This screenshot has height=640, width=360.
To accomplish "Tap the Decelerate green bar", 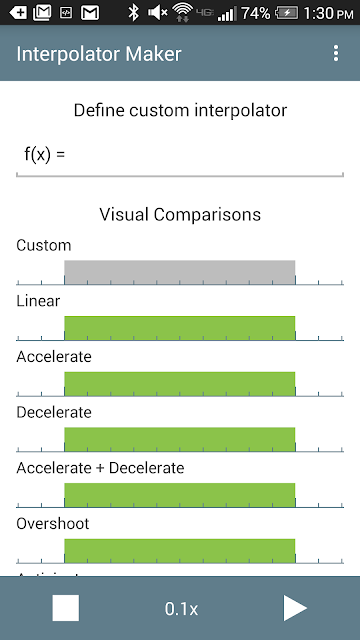I will tap(180, 439).
